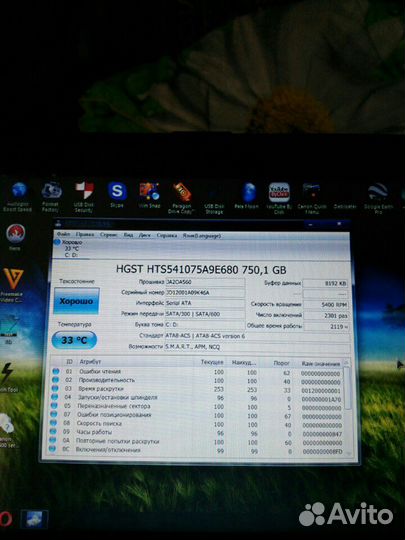Click the status dot for attribute 09
The width and height of the screenshot is (405, 540).
tap(53, 431)
